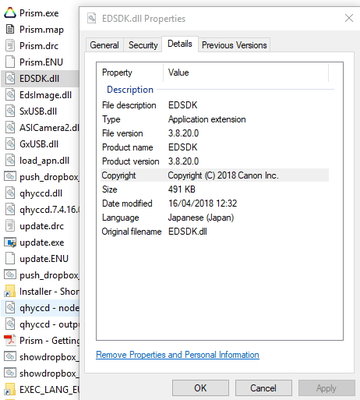Select EdsImage.dll file name in list
Image resolution: width=360 pixels, height=400 pixels.
point(46,95)
